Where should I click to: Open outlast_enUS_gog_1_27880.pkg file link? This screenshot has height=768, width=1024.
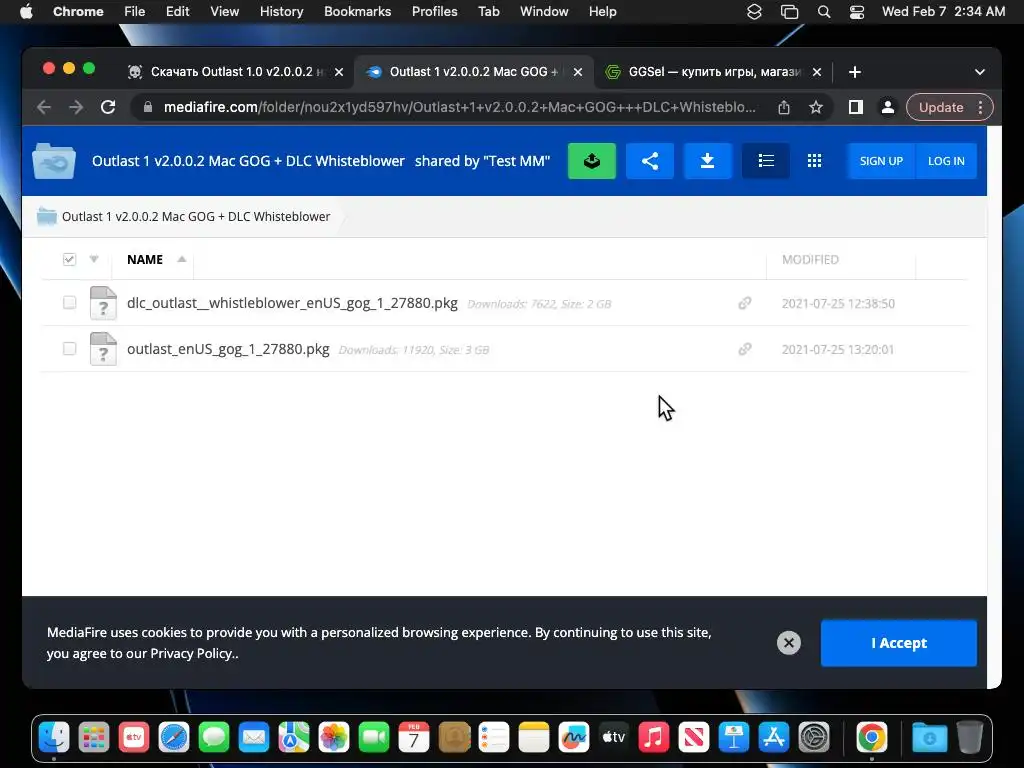(228, 349)
